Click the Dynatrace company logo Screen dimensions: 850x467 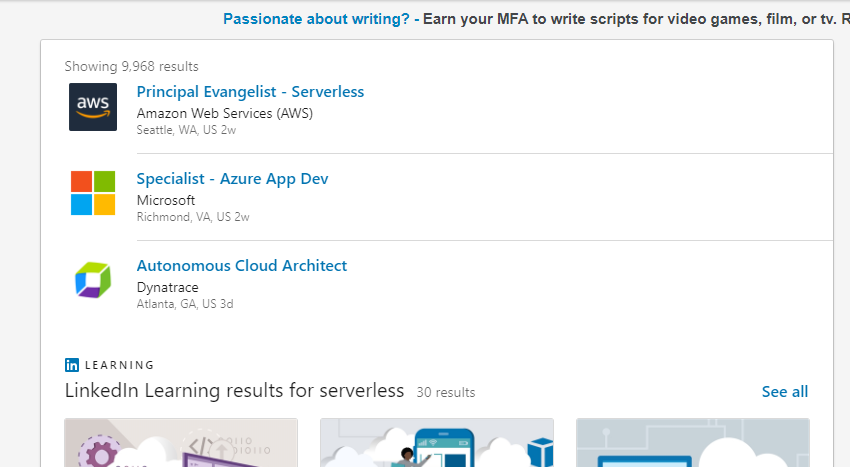[x=93, y=280]
